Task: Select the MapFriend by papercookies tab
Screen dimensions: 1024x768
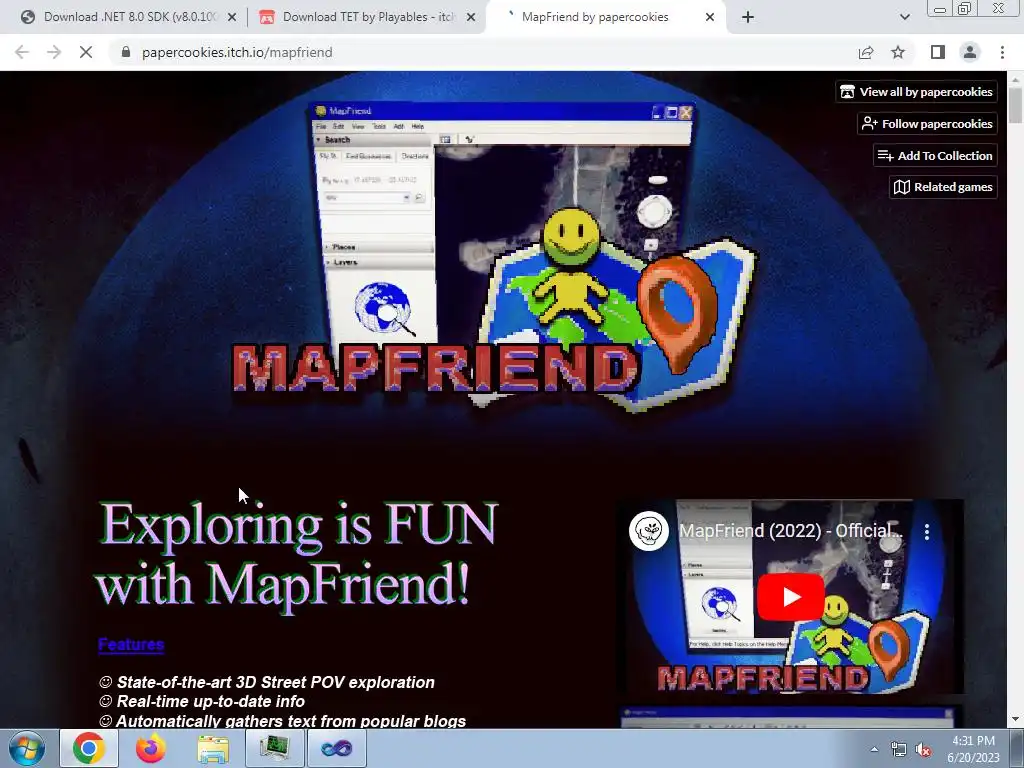Action: click(594, 17)
